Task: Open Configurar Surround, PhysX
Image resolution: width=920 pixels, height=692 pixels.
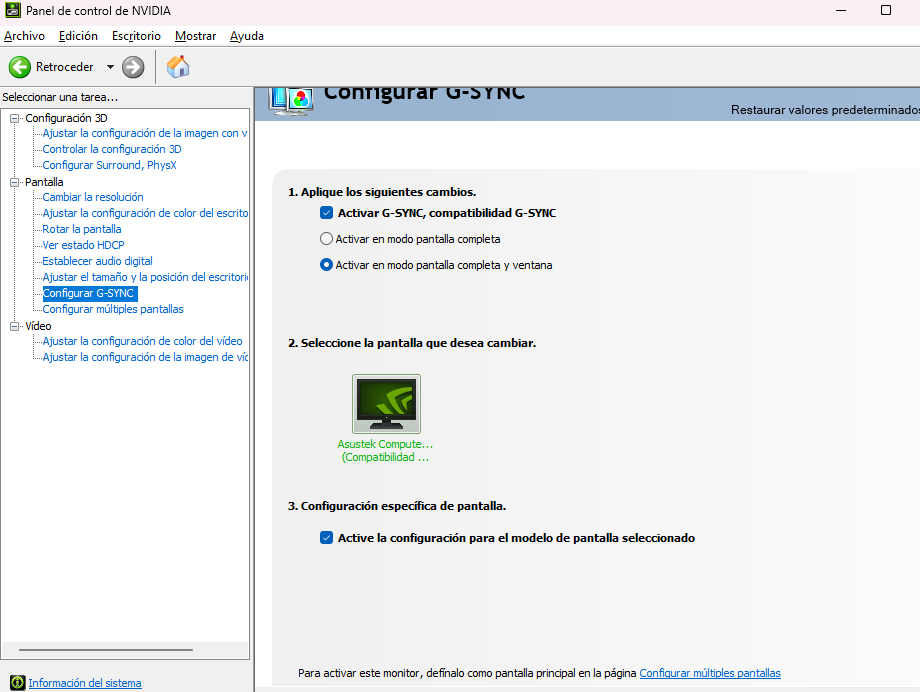Action: point(109,165)
